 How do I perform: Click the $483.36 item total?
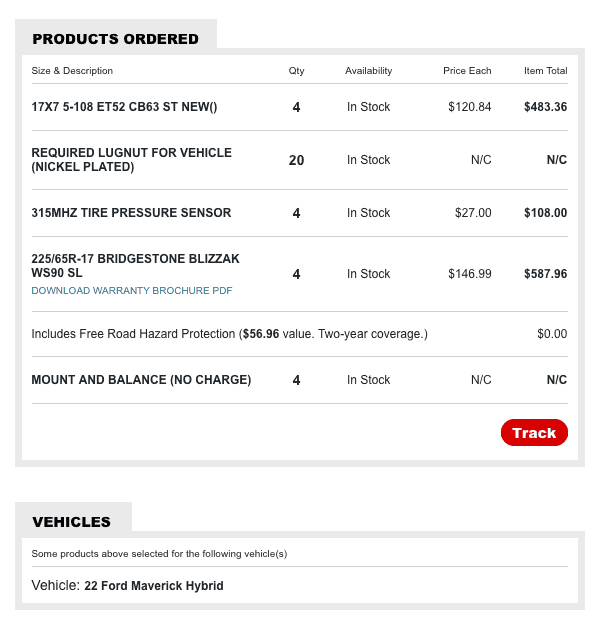(x=545, y=107)
